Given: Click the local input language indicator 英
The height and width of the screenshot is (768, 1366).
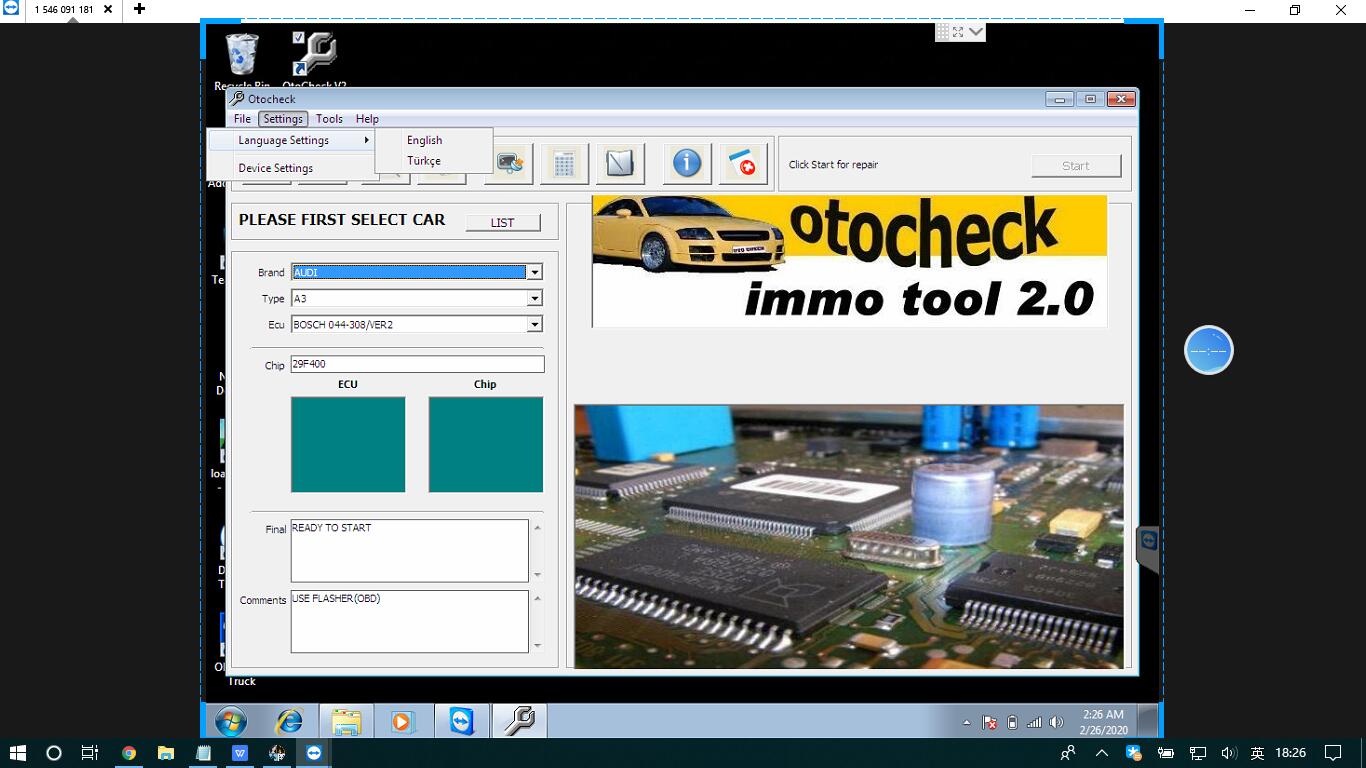Looking at the screenshot, I should (x=1257, y=752).
